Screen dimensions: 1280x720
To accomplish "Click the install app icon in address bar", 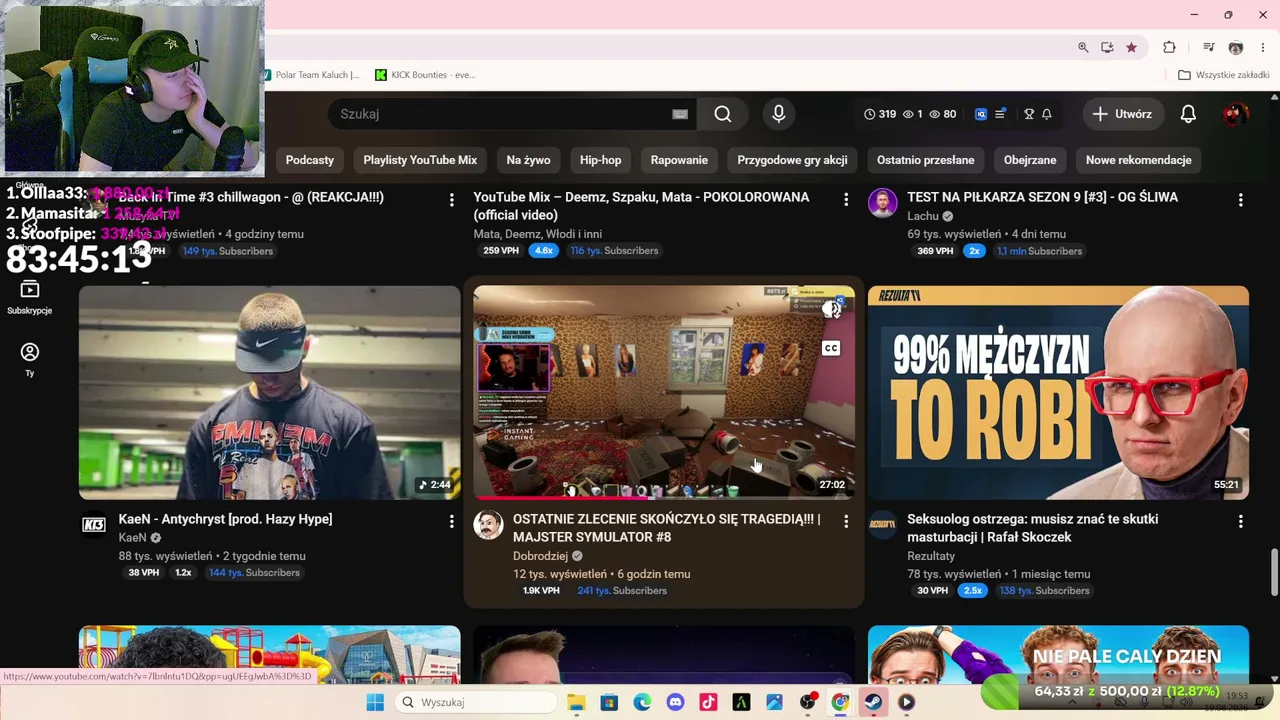I will tap(1107, 47).
